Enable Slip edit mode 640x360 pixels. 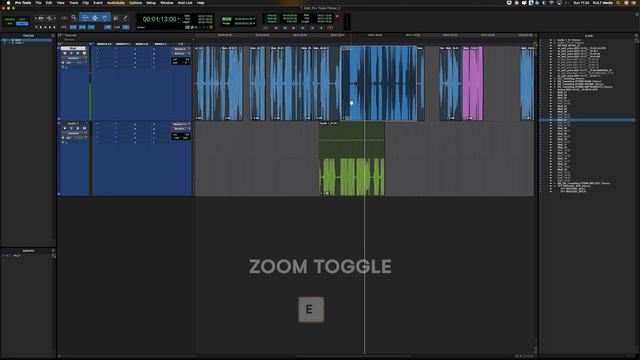[x=9, y=24]
